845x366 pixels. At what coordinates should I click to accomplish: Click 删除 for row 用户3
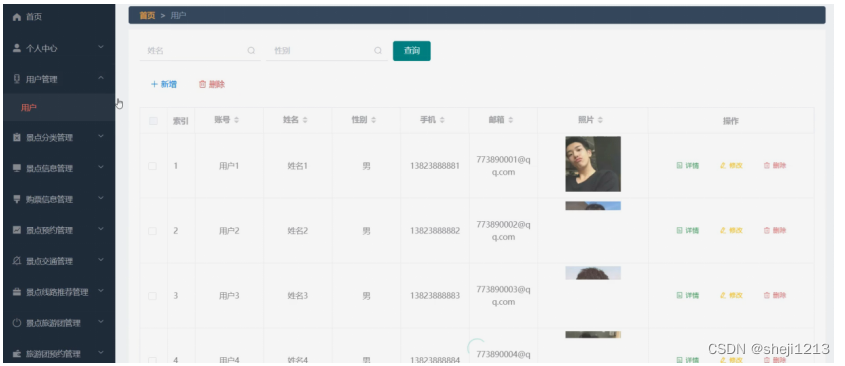tap(775, 296)
